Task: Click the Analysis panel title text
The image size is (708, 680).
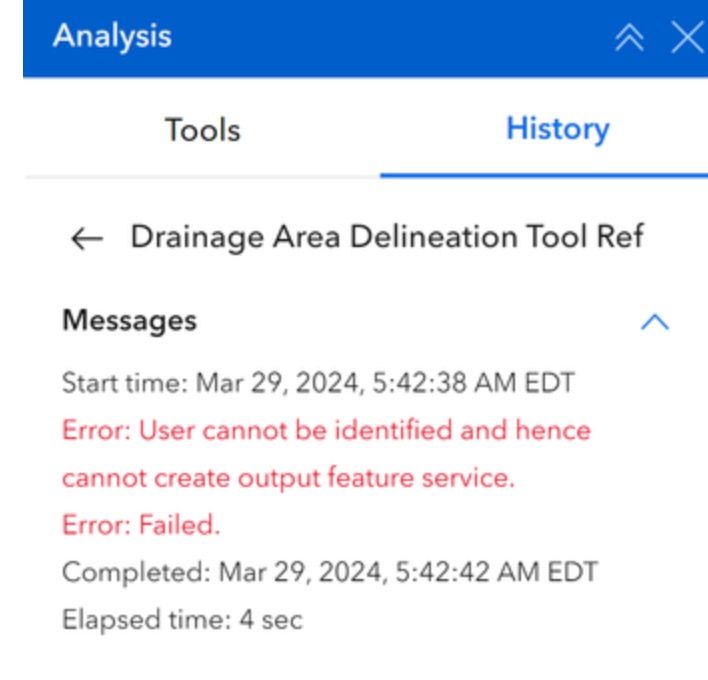Action: 111,37
